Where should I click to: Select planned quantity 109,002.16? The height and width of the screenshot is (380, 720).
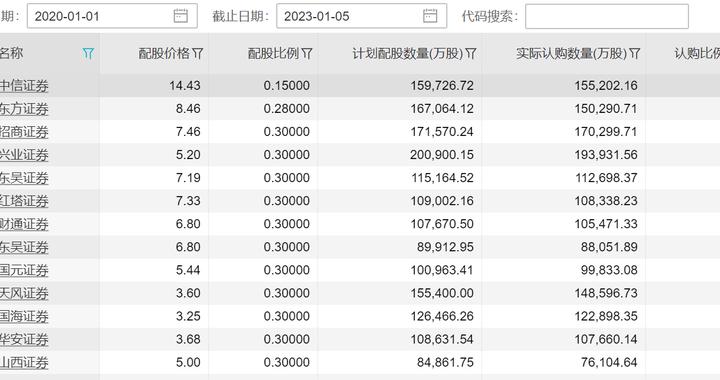tap(442, 201)
